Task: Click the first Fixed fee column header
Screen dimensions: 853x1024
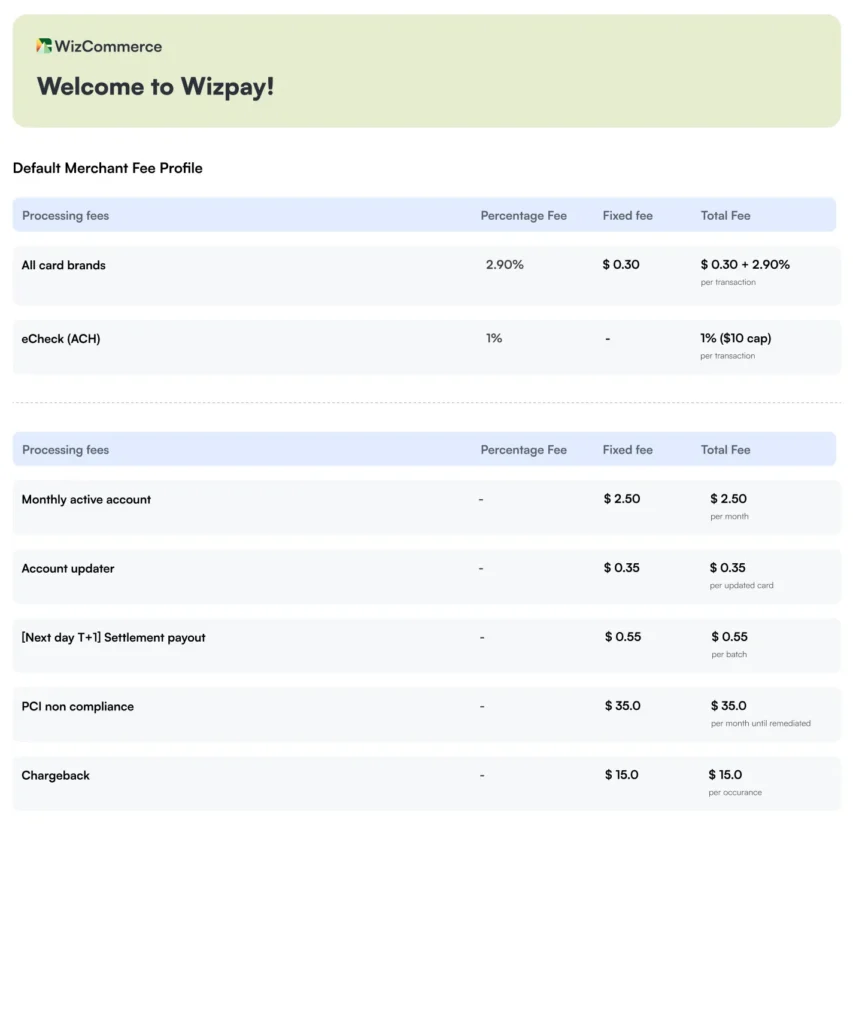Action: pos(627,216)
